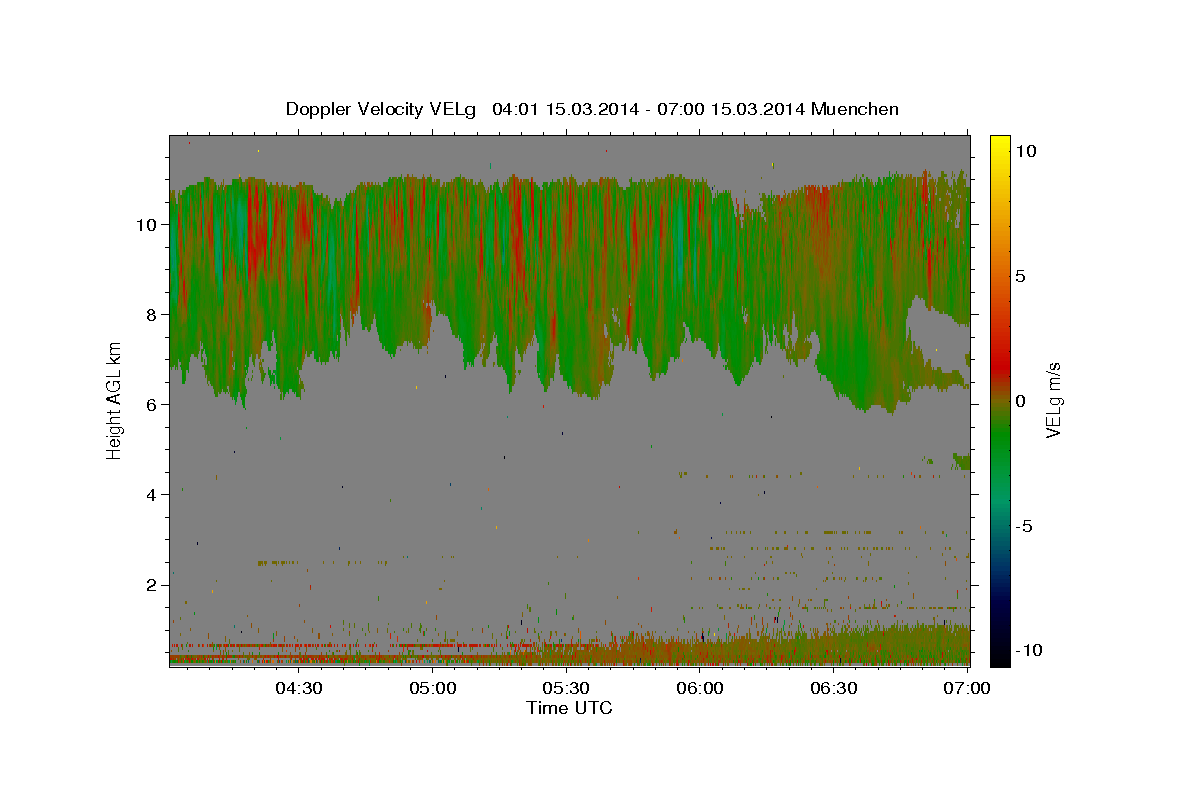
Task: Click the 05:00 time tick label
Action: (433, 688)
